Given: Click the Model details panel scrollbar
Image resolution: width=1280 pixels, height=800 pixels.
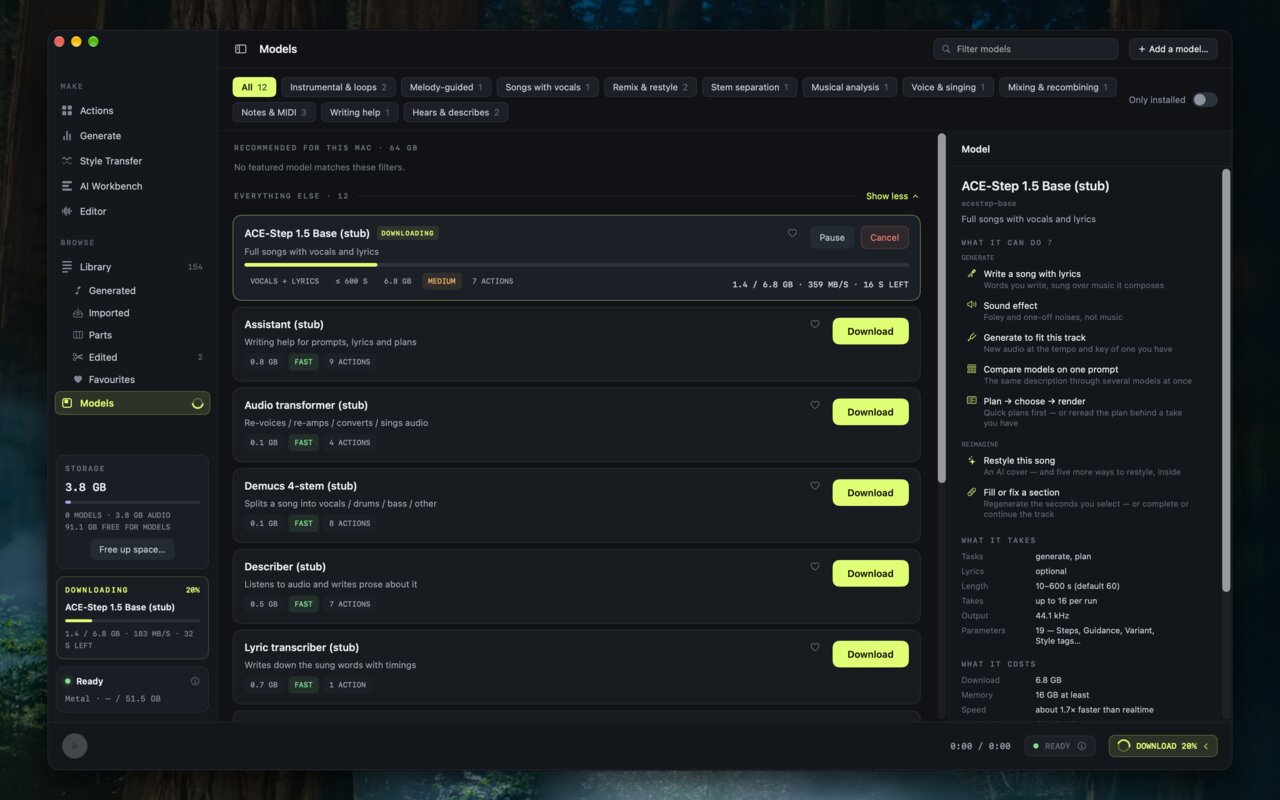Looking at the screenshot, I should coord(1226,380).
